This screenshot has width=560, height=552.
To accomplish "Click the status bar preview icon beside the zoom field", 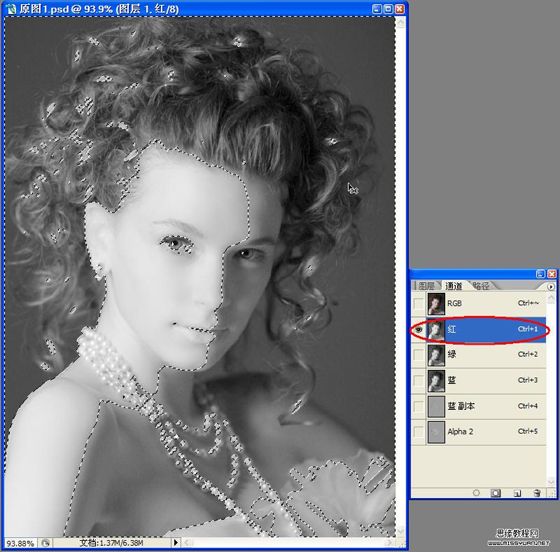I will pyautogui.click(x=45, y=543).
